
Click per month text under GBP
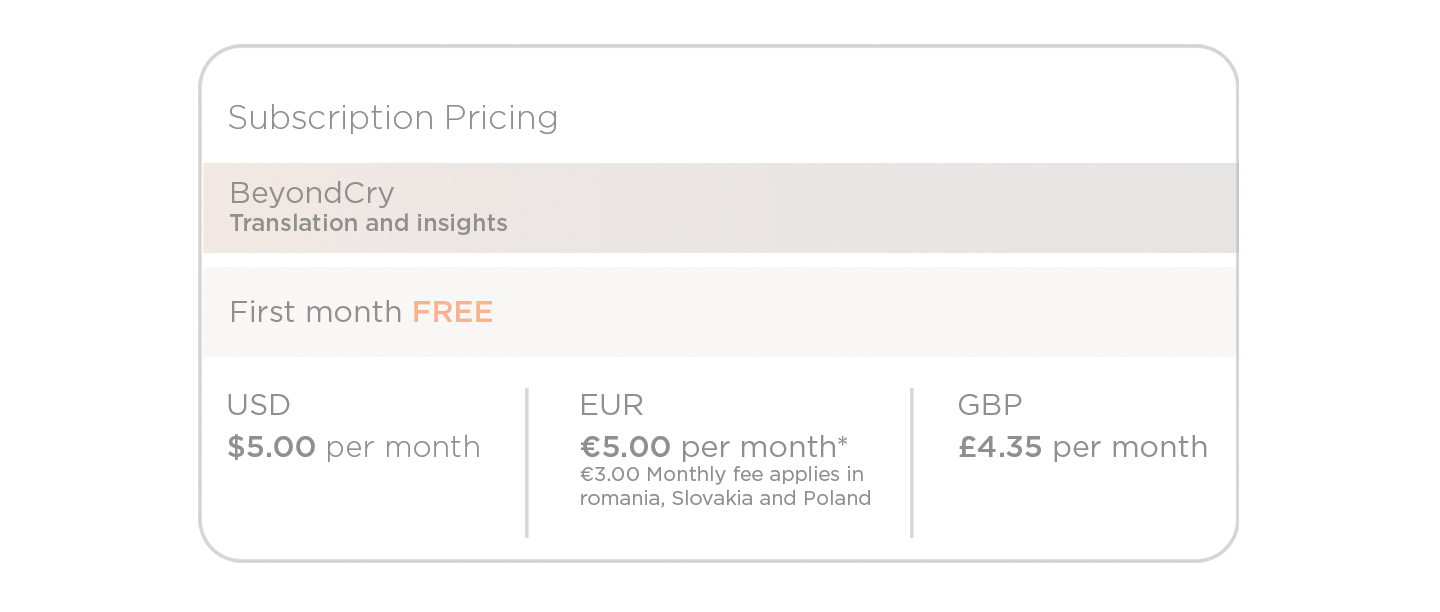[1130, 447]
